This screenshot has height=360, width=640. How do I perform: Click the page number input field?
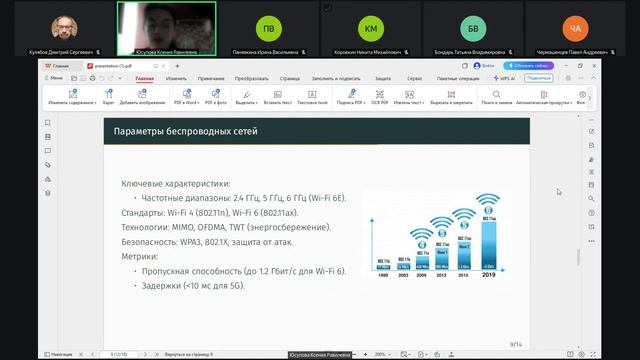(119, 354)
